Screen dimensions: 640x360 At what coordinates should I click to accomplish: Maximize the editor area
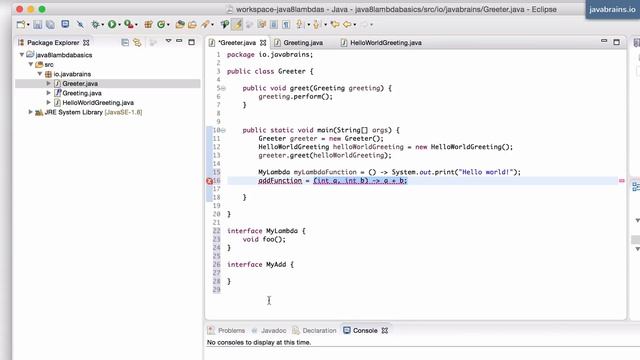(616, 42)
